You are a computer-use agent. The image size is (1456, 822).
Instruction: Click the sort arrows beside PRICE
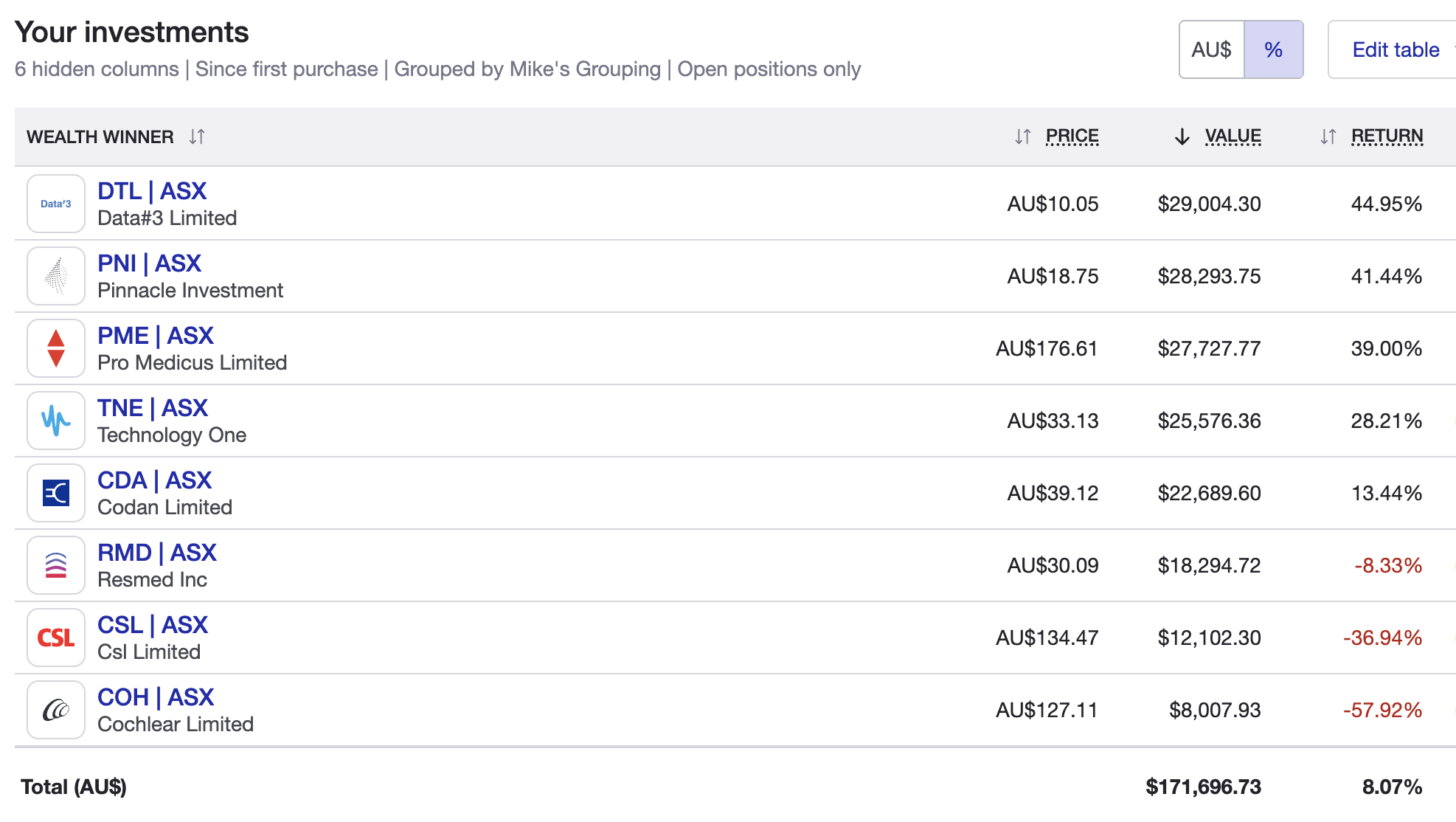pyautogui.click(x=1022, y=137)
